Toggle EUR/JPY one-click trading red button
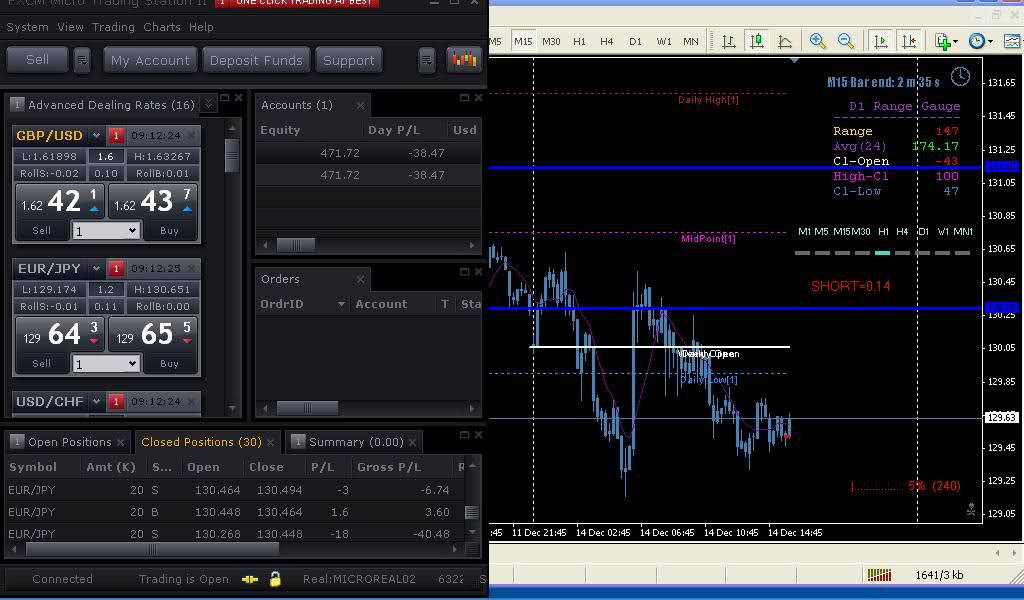Screen dimensions: 1024x600 coord(116,269)
